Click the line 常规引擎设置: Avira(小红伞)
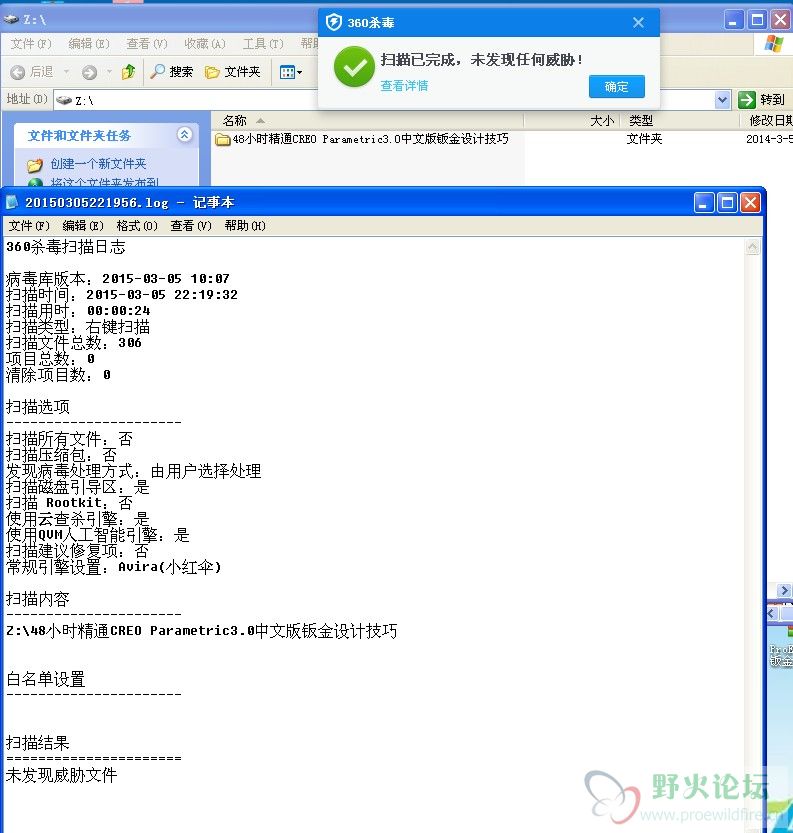Viewport: 793px width, 833px height. [x=114, y=567]
